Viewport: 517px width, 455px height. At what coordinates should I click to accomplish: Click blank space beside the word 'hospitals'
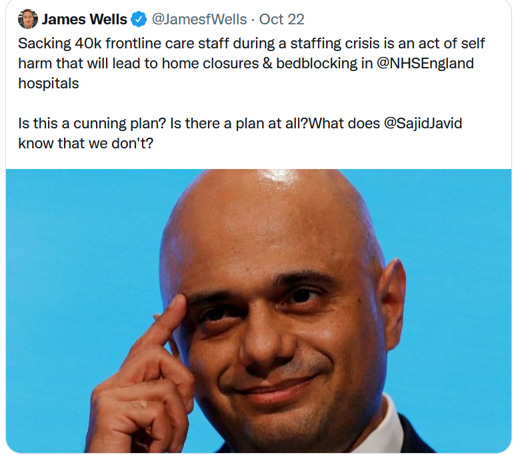click(x=267, y=83)
